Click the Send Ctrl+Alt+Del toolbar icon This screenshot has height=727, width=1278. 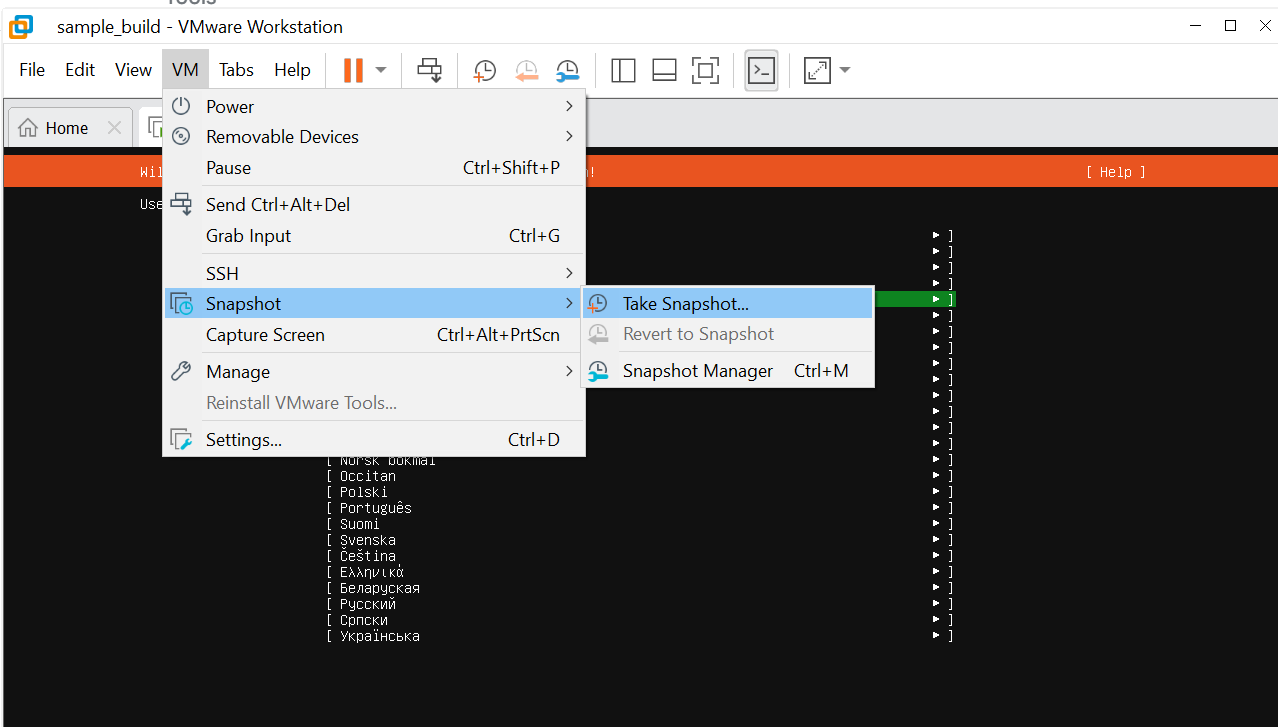click(x=429, y=70)
